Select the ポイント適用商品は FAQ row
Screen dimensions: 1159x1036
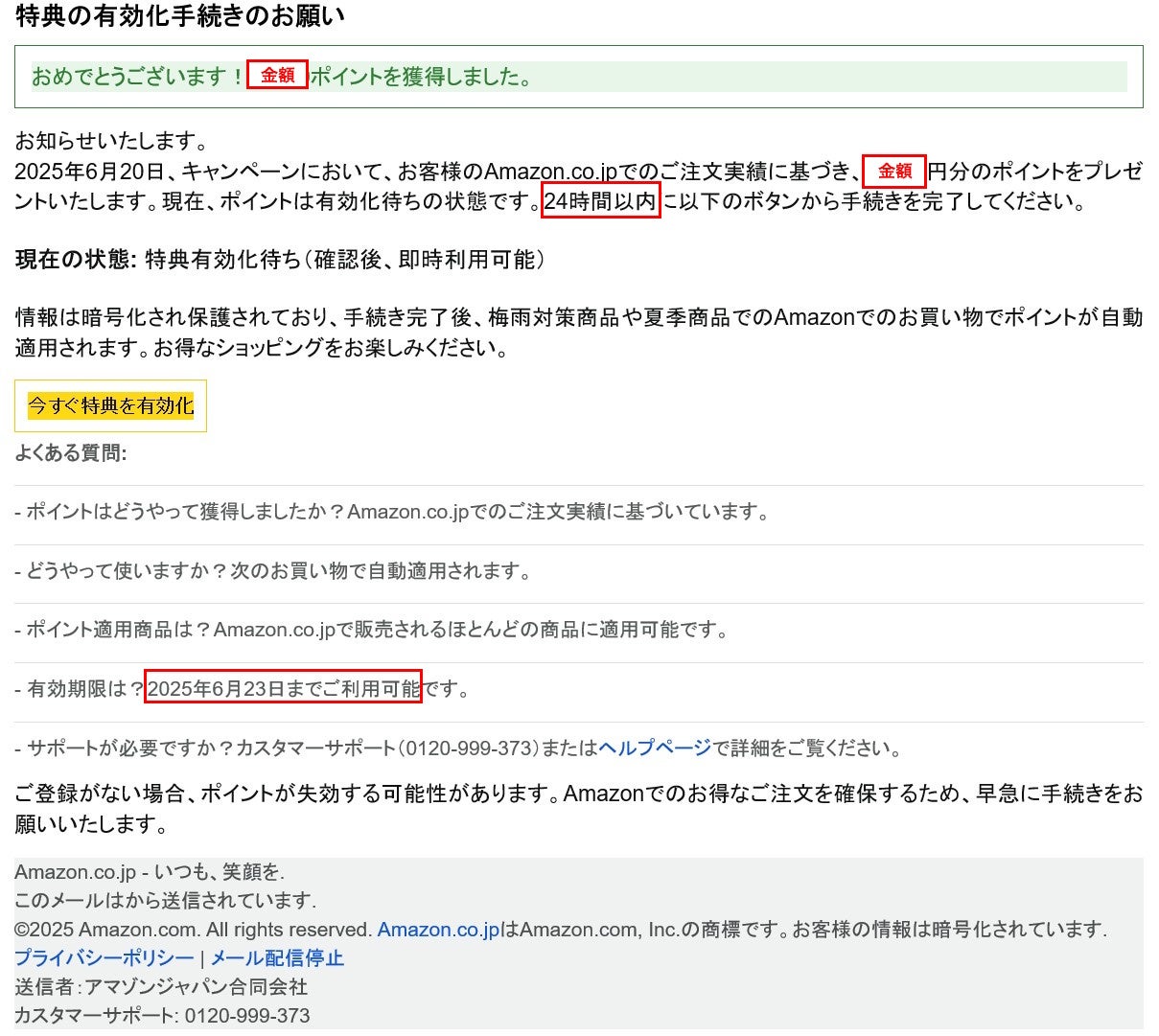click(372, 630)
